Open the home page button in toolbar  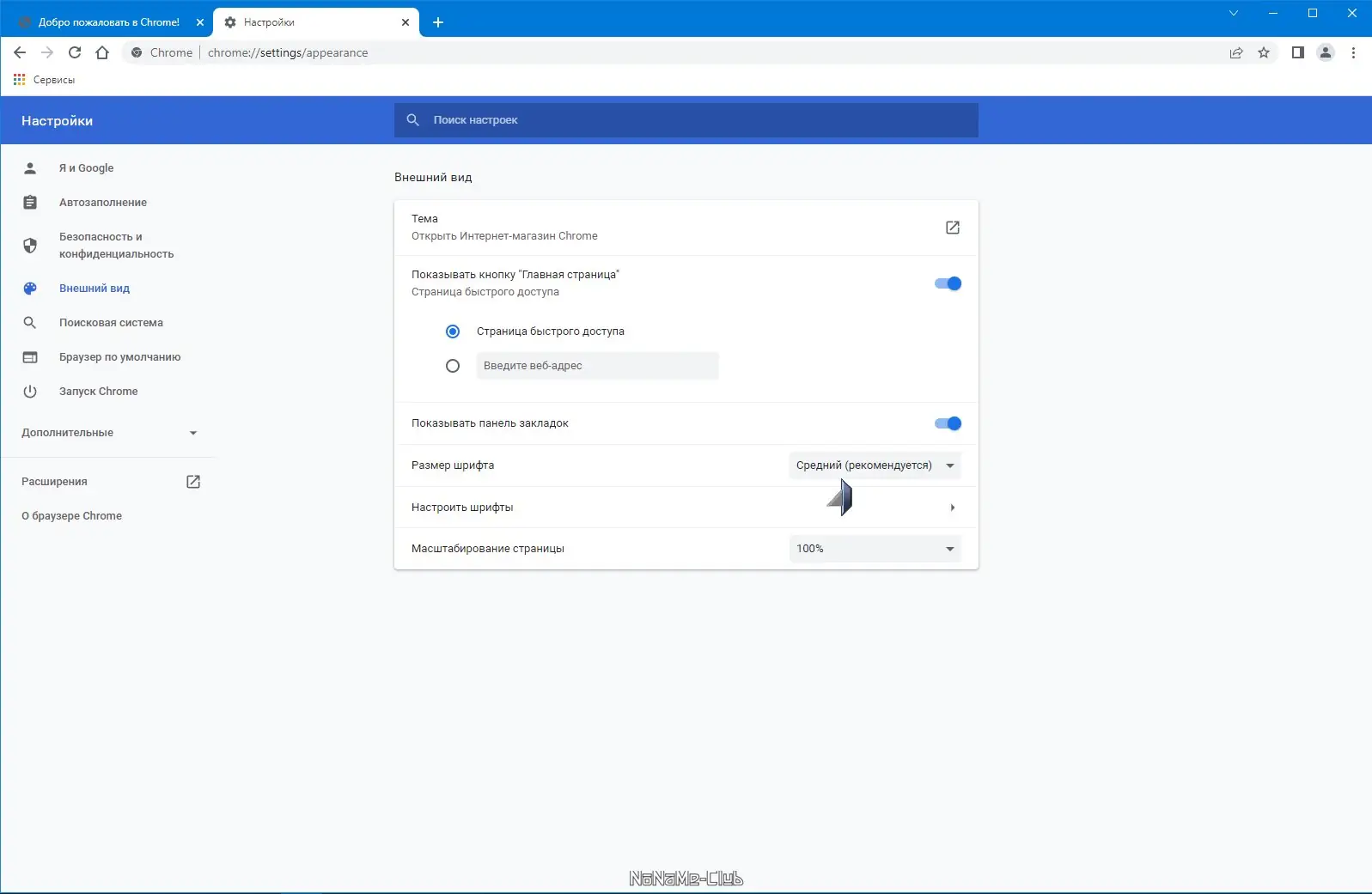tap(102, 52)
